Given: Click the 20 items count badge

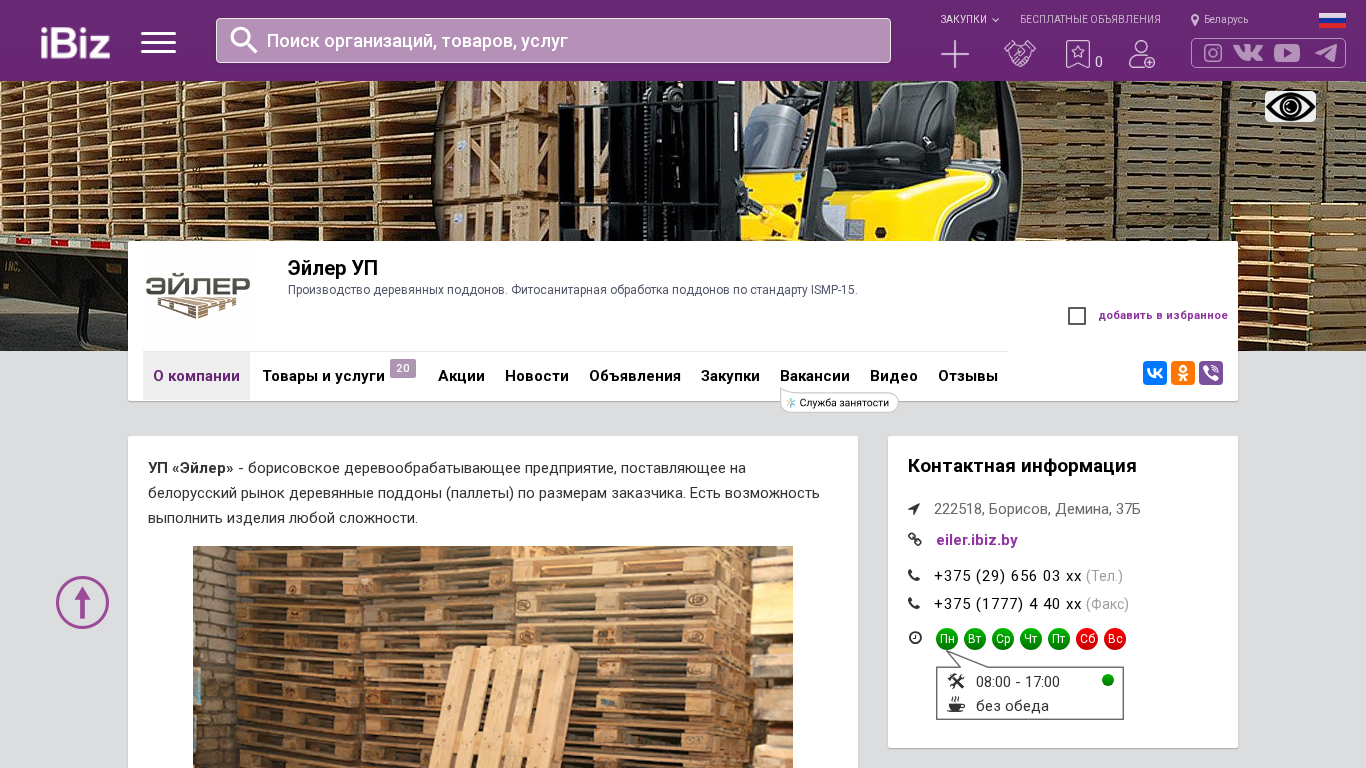Looking at the screenshot, I should [403, 369].
